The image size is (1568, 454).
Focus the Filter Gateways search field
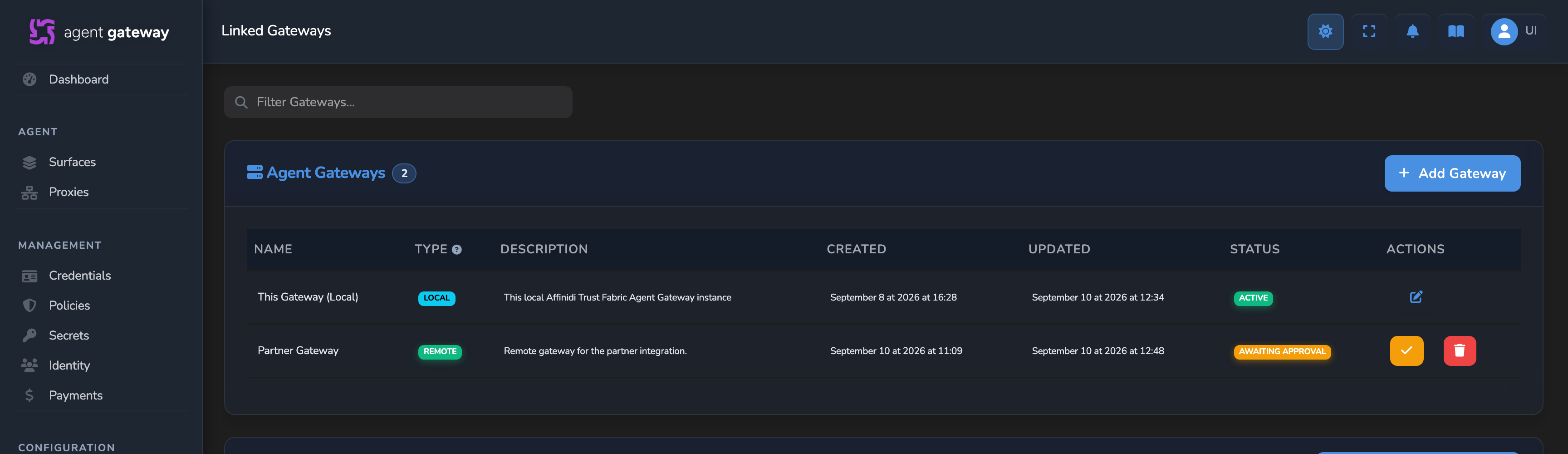tap(398, 102)
